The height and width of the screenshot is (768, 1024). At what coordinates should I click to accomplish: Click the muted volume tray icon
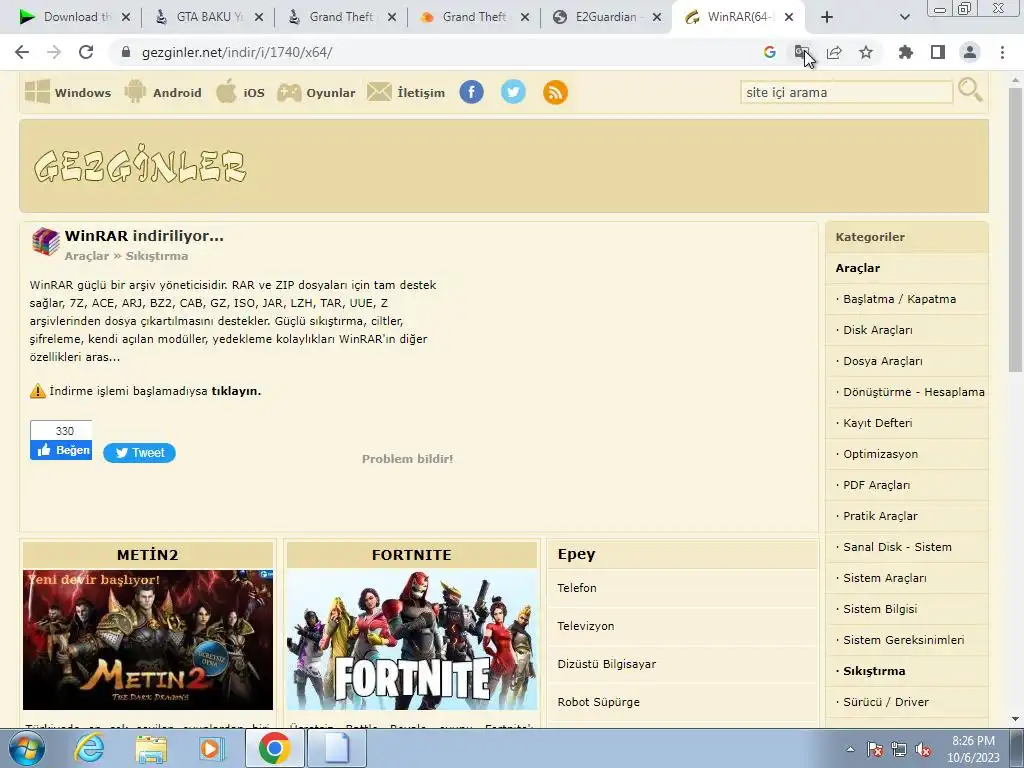(x=922, y=750)
